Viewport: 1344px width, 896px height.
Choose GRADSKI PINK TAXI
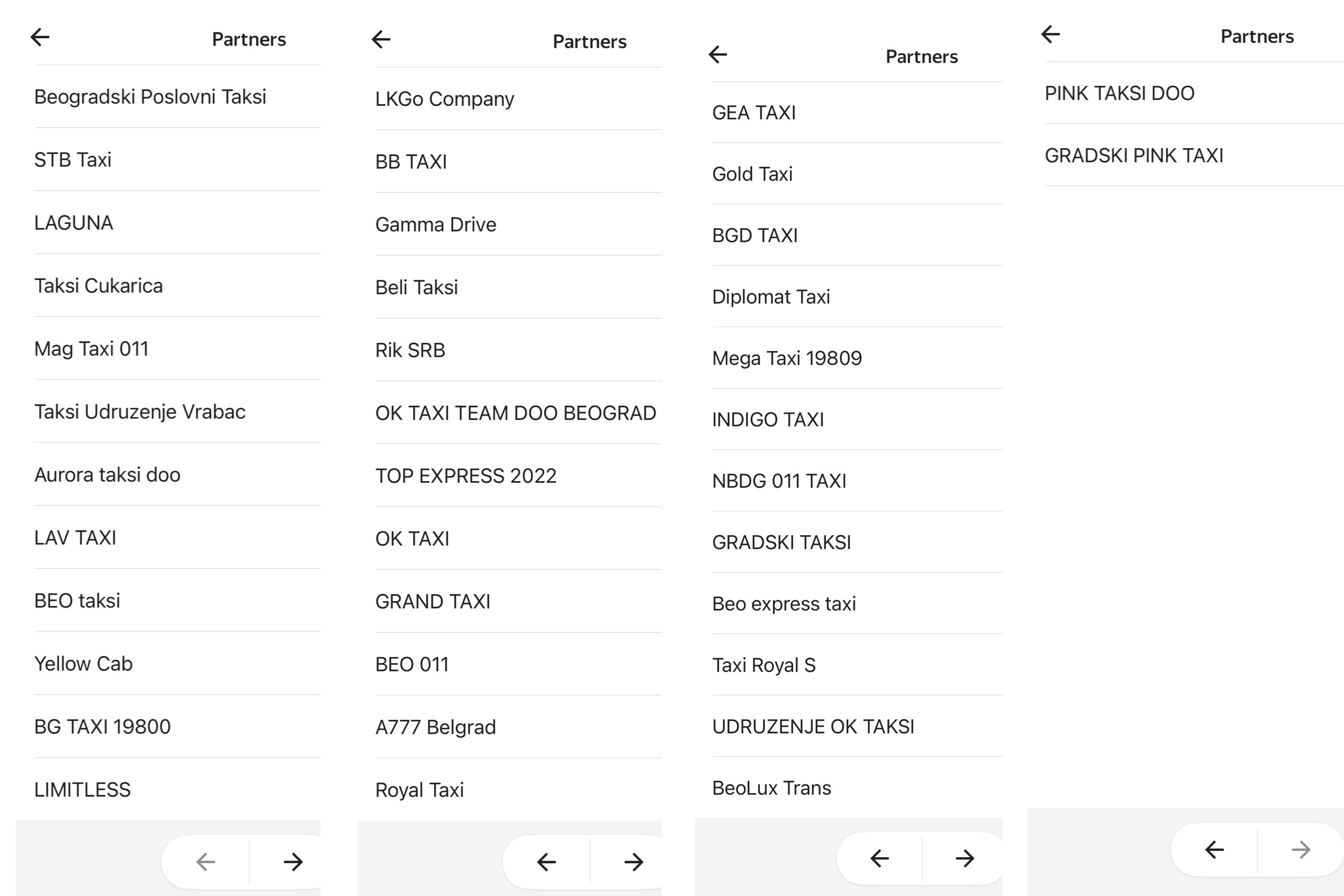[x=1134, y=156]
